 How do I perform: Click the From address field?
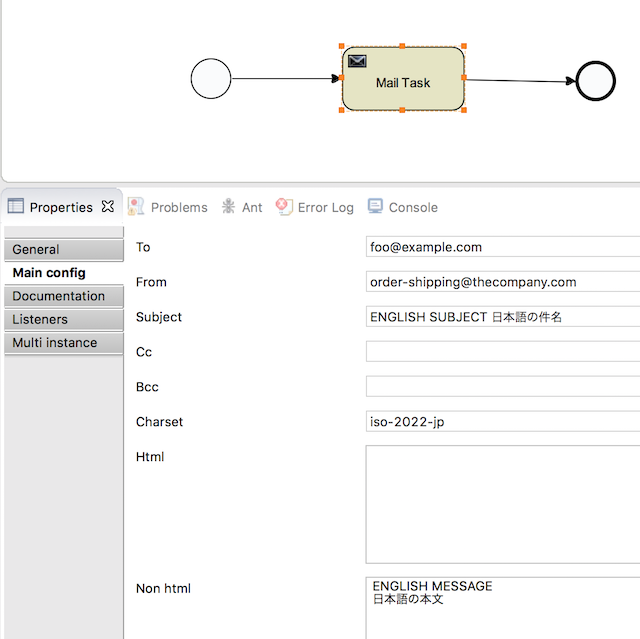(x=502, y=282)
